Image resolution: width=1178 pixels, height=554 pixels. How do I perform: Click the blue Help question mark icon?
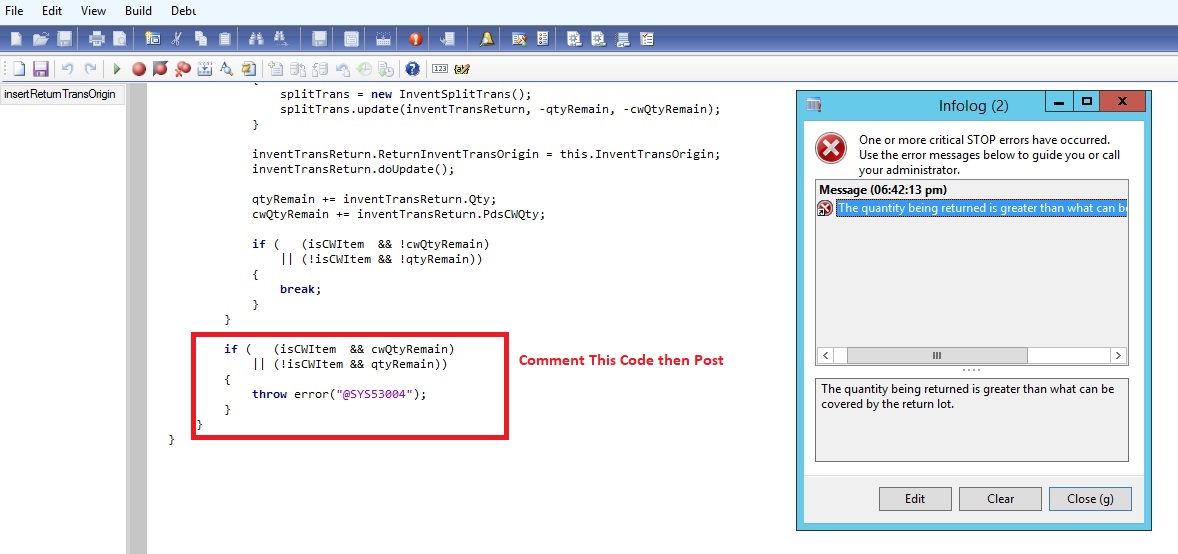(412, 69)
